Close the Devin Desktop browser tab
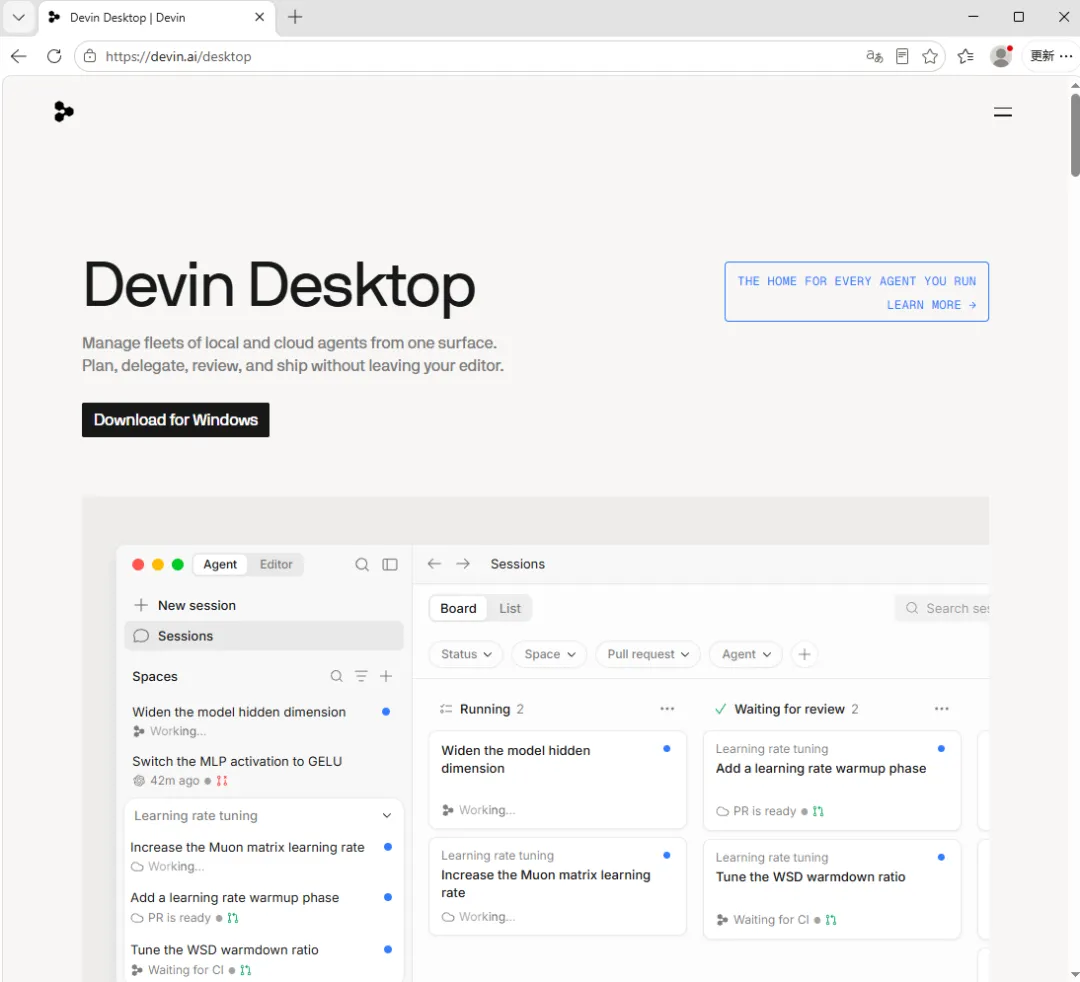The height and width of the screenshot is (982, 1080). point(260,17)
